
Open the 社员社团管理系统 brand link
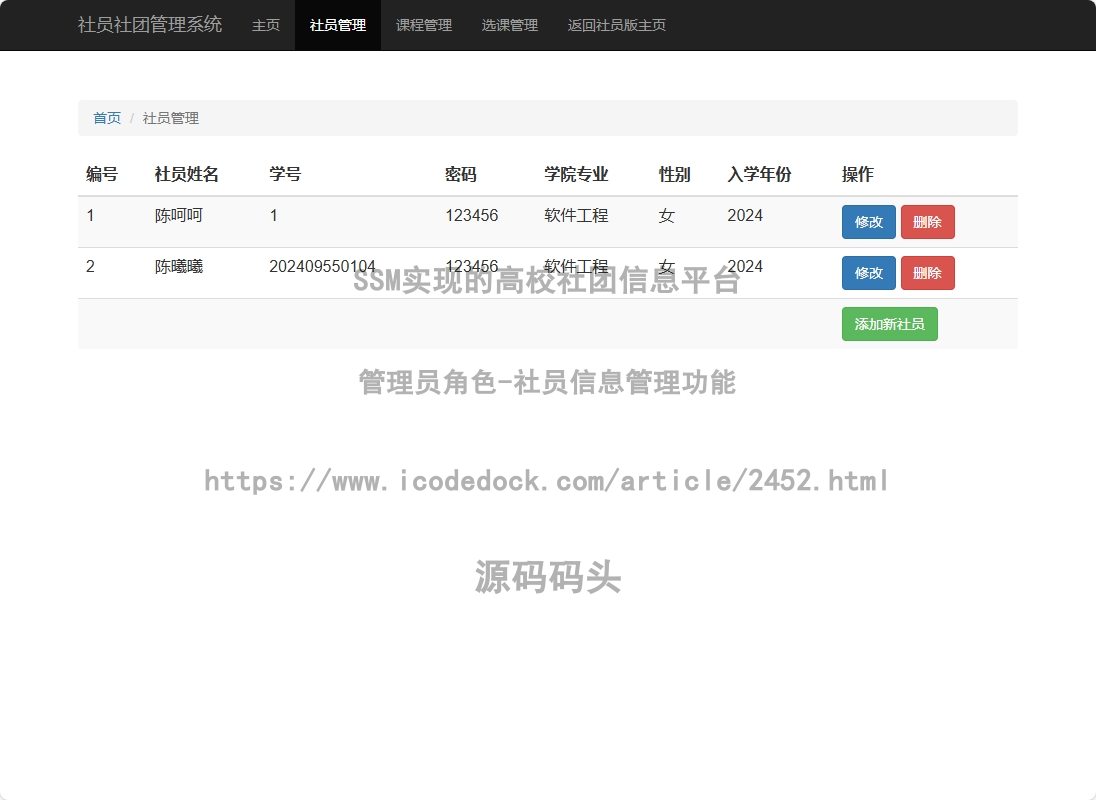pyautogui.click(x=150, y=24)
